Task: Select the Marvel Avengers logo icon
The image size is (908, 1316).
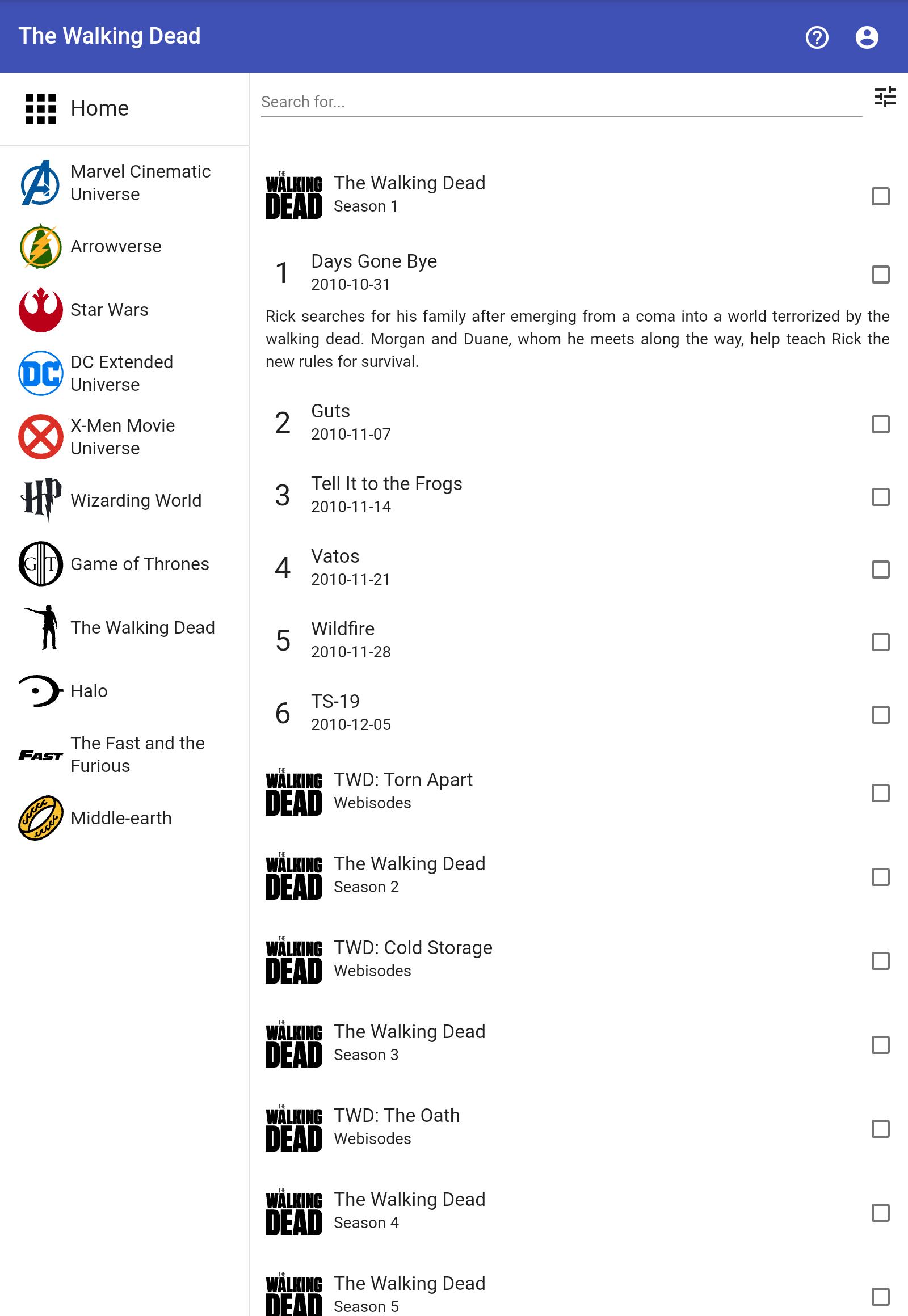Action: pyautogui.click(x=40, y=183)
